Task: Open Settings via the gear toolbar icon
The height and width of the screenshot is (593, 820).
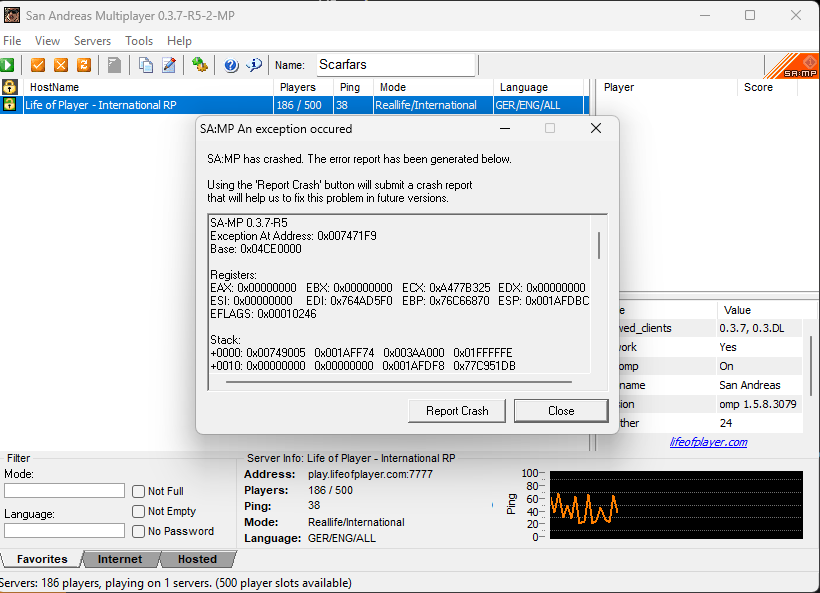Action: (x=199, y=65)
